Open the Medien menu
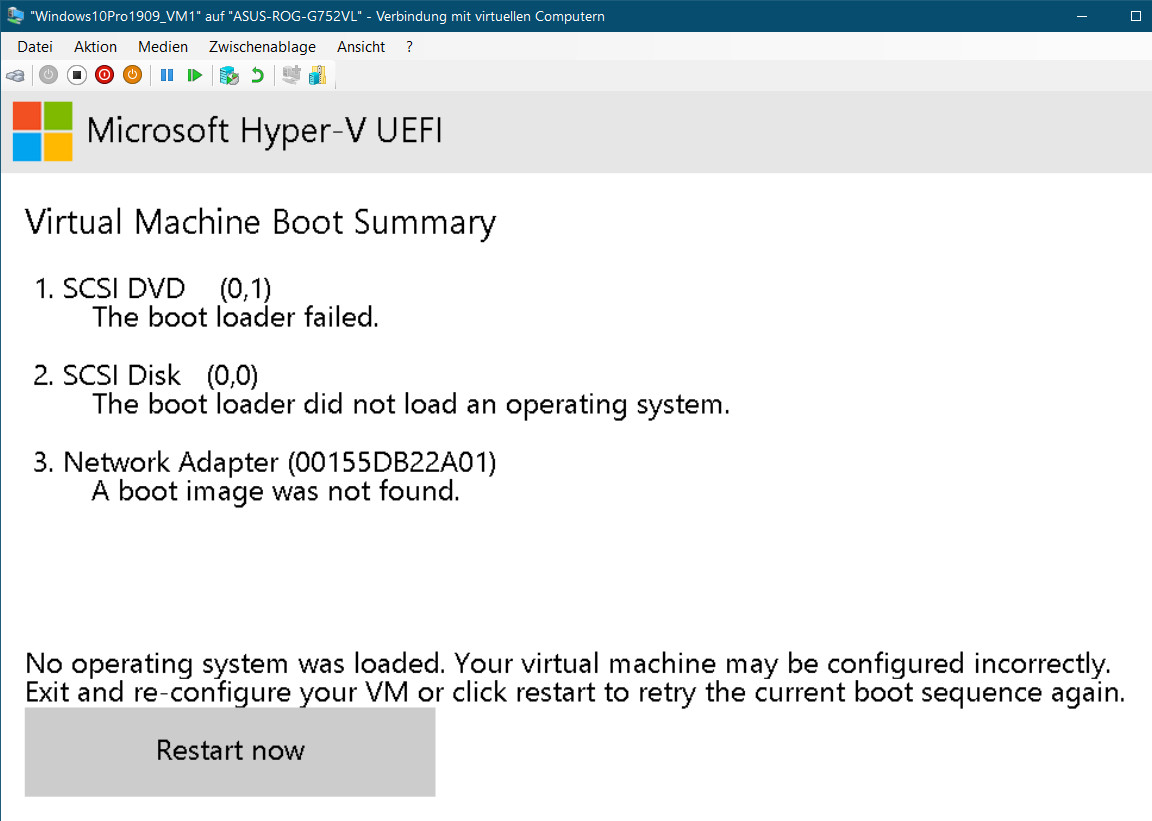 pyautogui.click(x=162, y=47)
